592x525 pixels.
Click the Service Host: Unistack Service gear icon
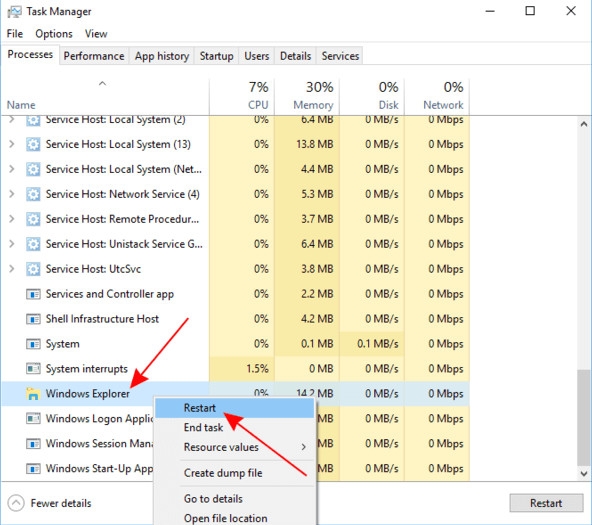pyautogui.click(x=33, y=244)
